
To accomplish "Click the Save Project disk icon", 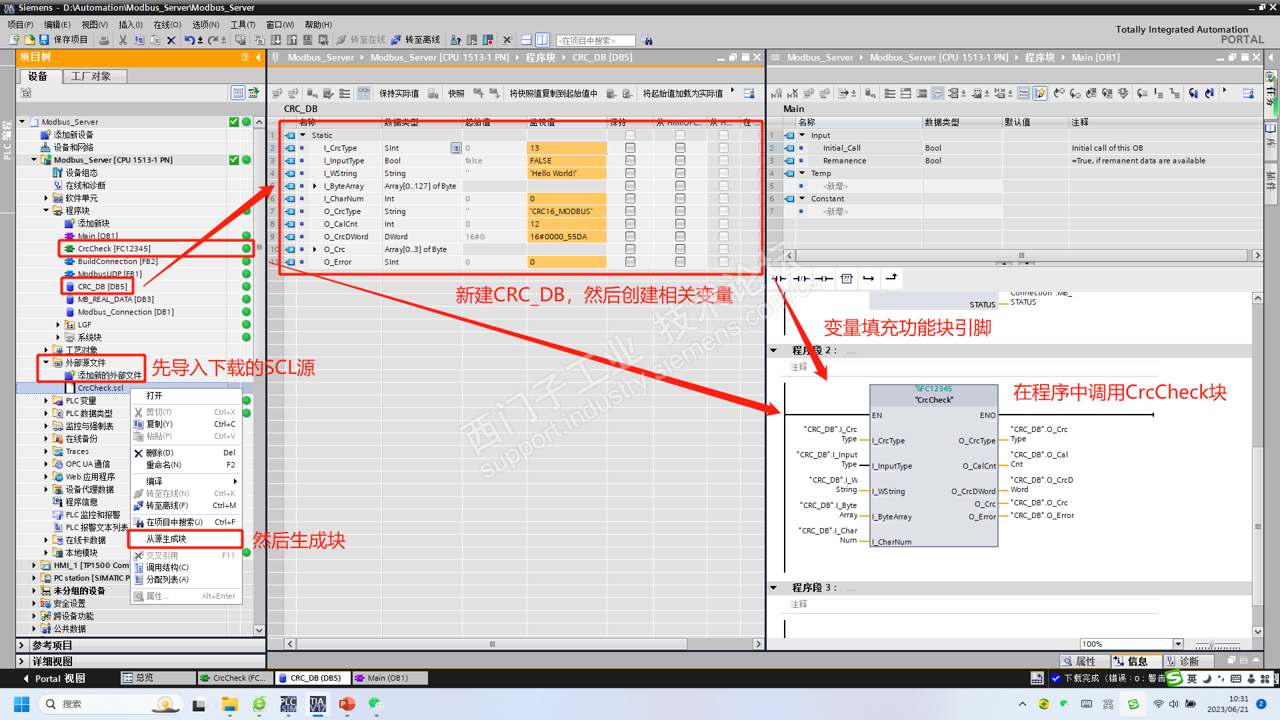I will tap(44, 40).
